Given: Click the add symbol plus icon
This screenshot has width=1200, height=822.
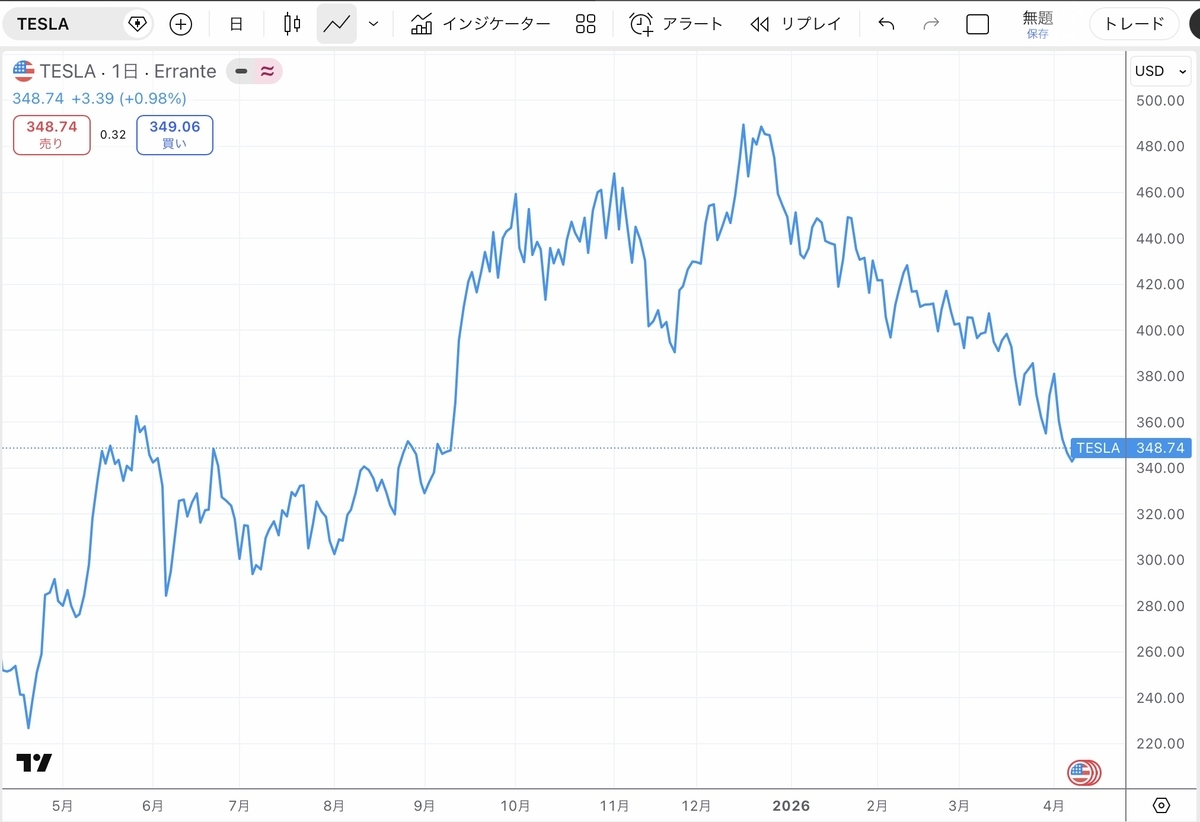Looking at the screenshot, I should coord(181,24).
